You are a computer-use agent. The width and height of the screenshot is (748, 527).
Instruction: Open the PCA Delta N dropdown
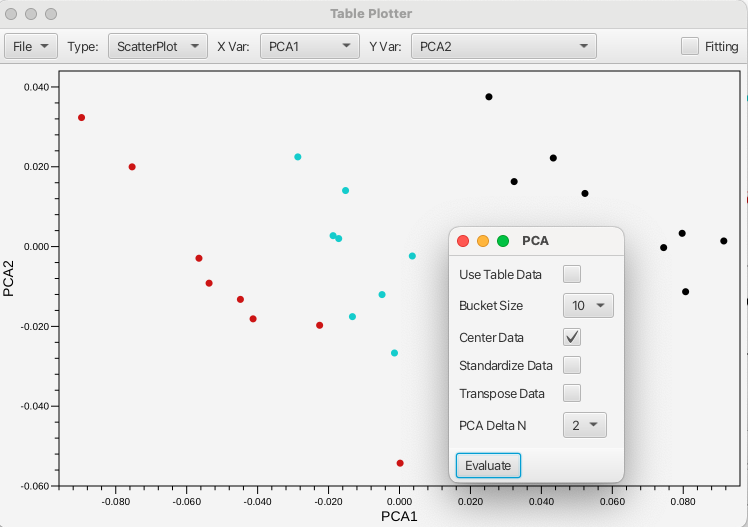585,425
